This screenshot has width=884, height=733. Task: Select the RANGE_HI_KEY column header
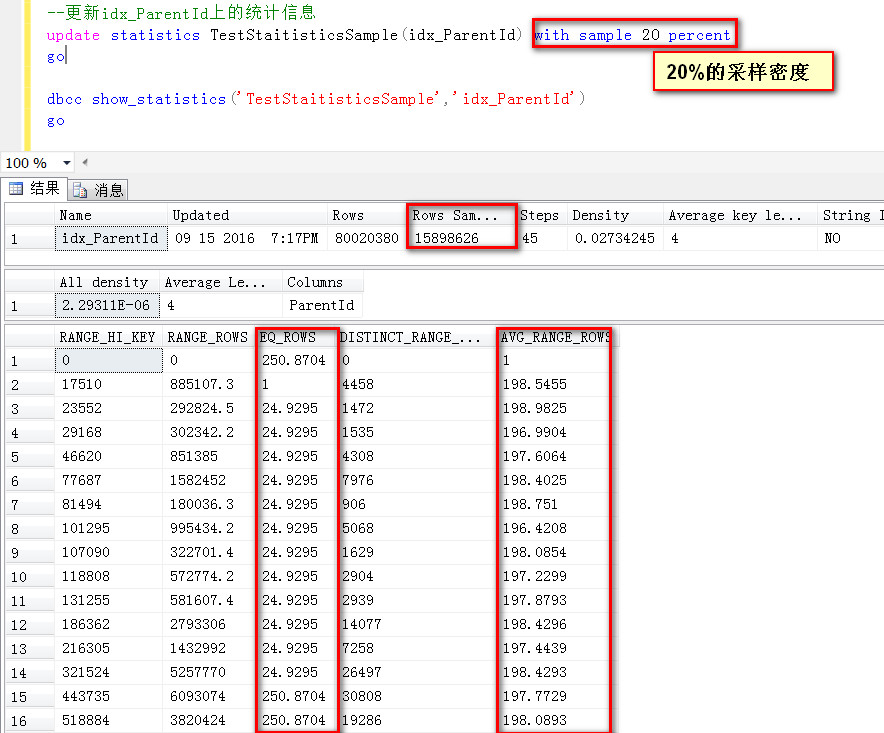108,337
